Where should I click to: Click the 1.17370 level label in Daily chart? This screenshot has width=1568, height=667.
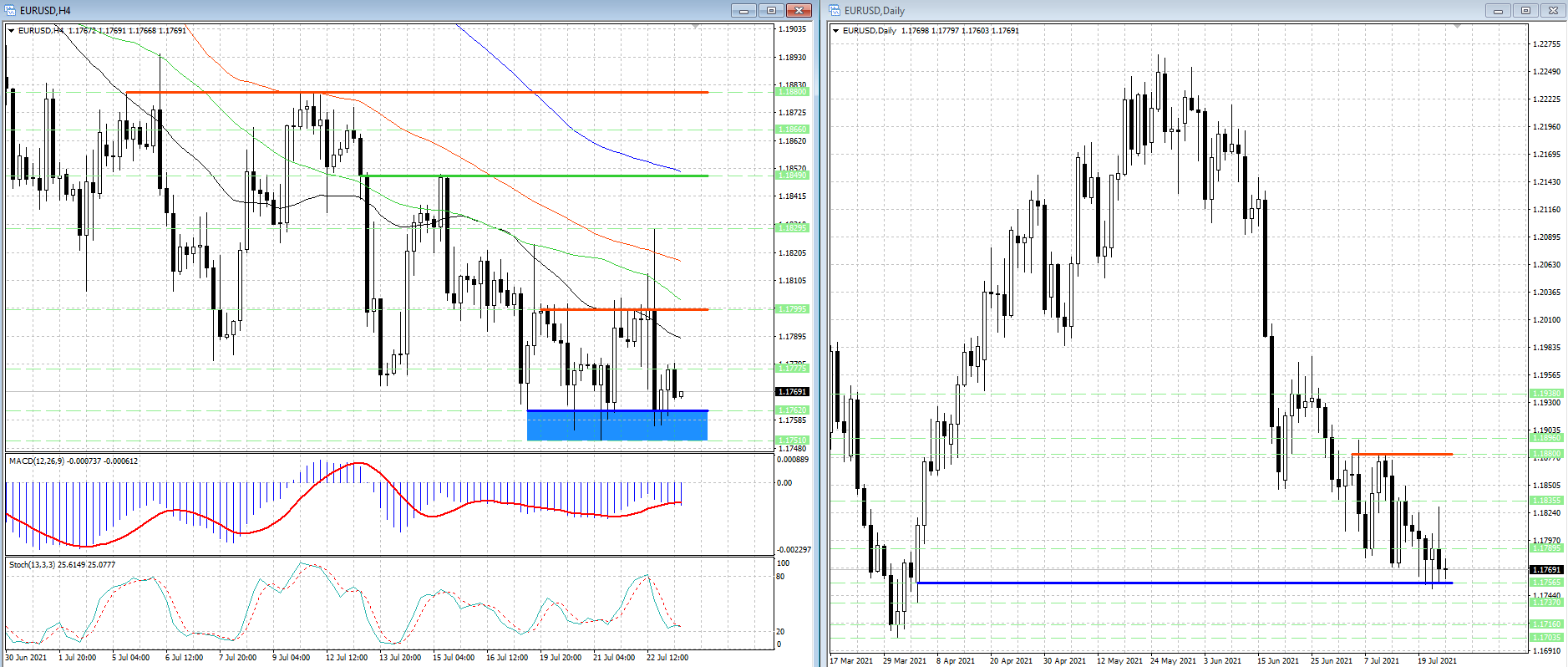(x=1547, y=603)
